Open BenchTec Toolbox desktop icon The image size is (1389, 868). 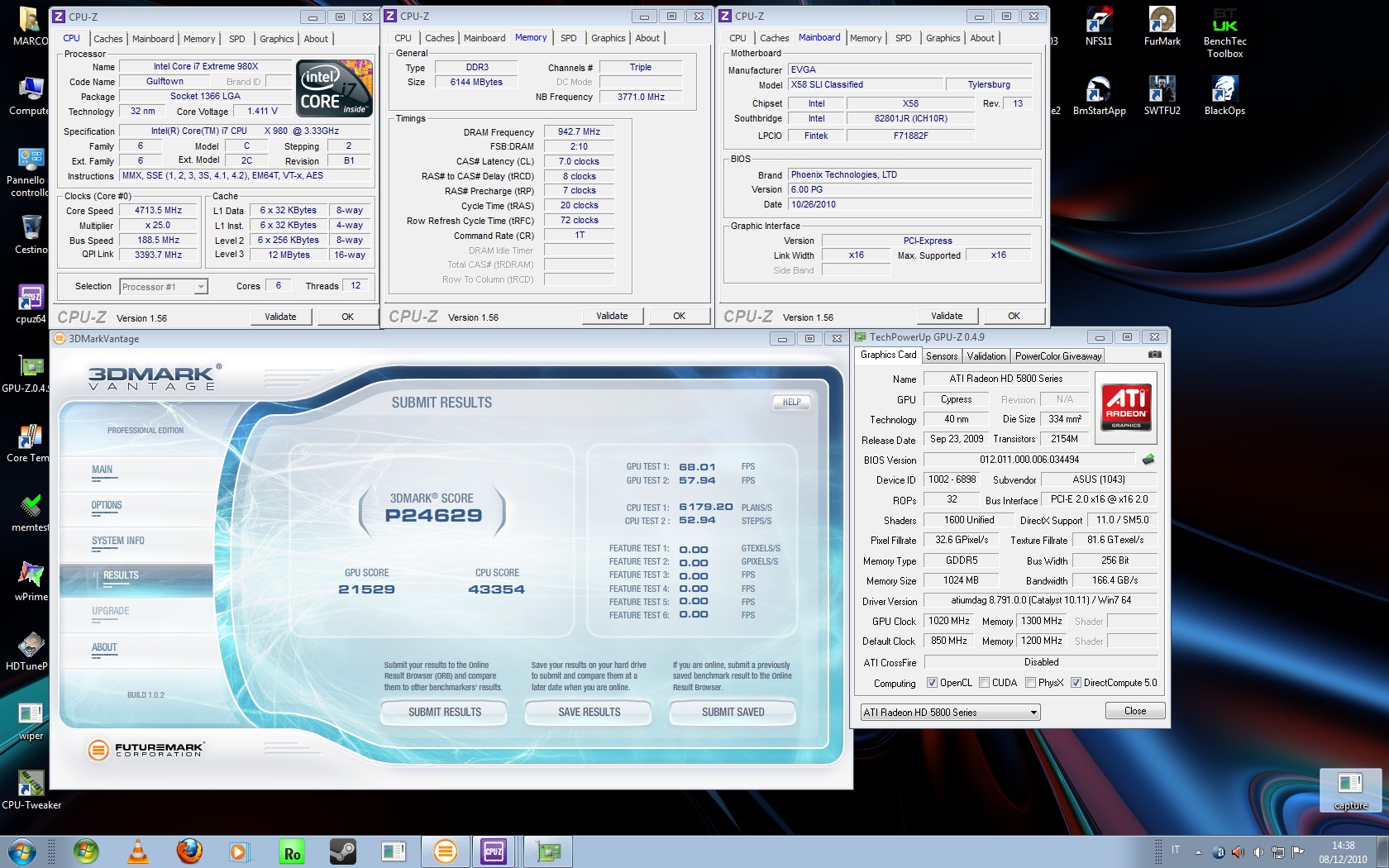coord(1224,32)
